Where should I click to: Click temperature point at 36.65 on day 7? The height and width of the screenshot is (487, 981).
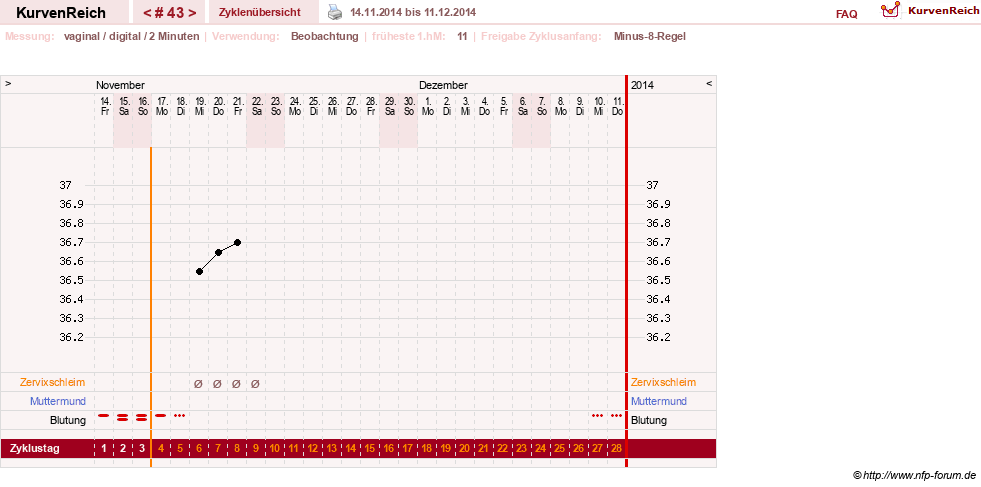pos(218,252)
